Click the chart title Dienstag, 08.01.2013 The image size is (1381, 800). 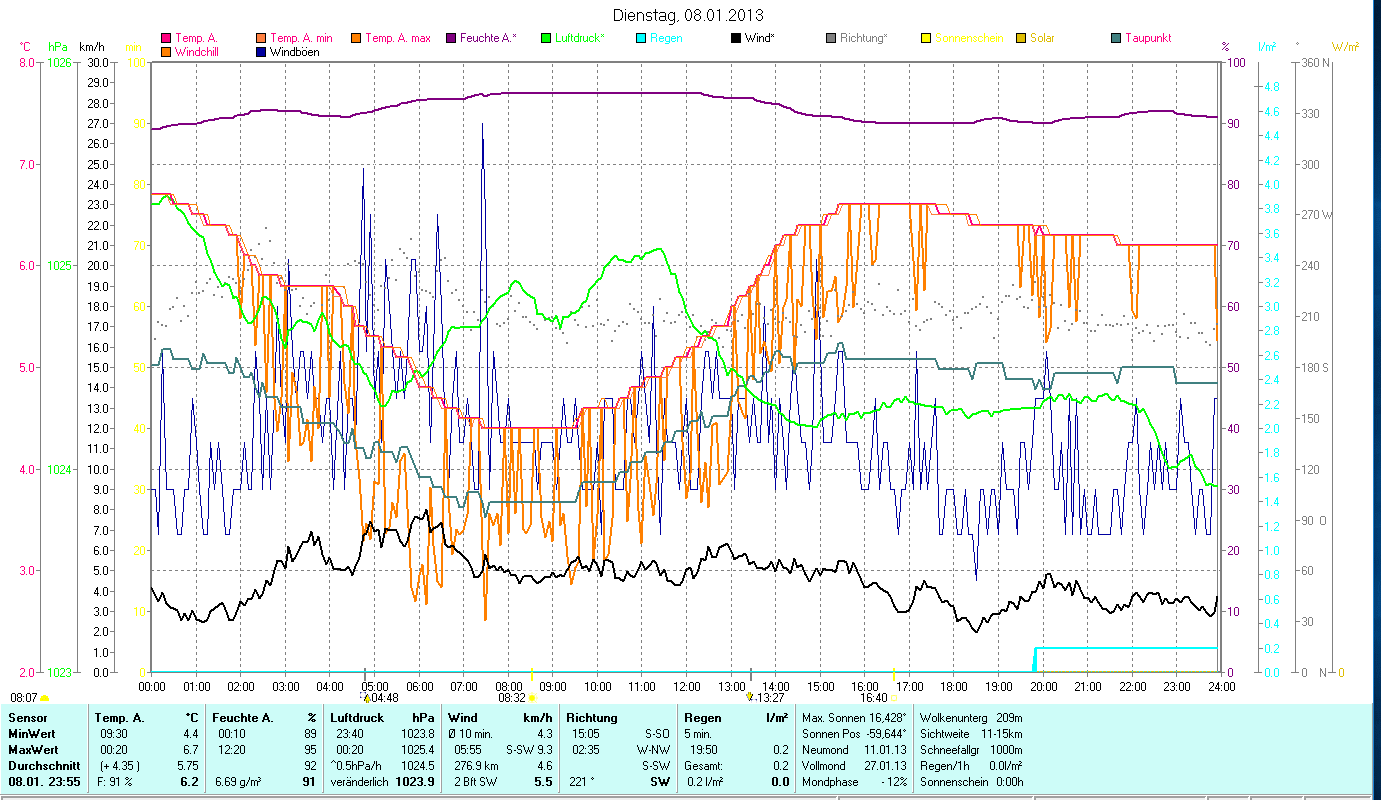[x=690, y=15]
